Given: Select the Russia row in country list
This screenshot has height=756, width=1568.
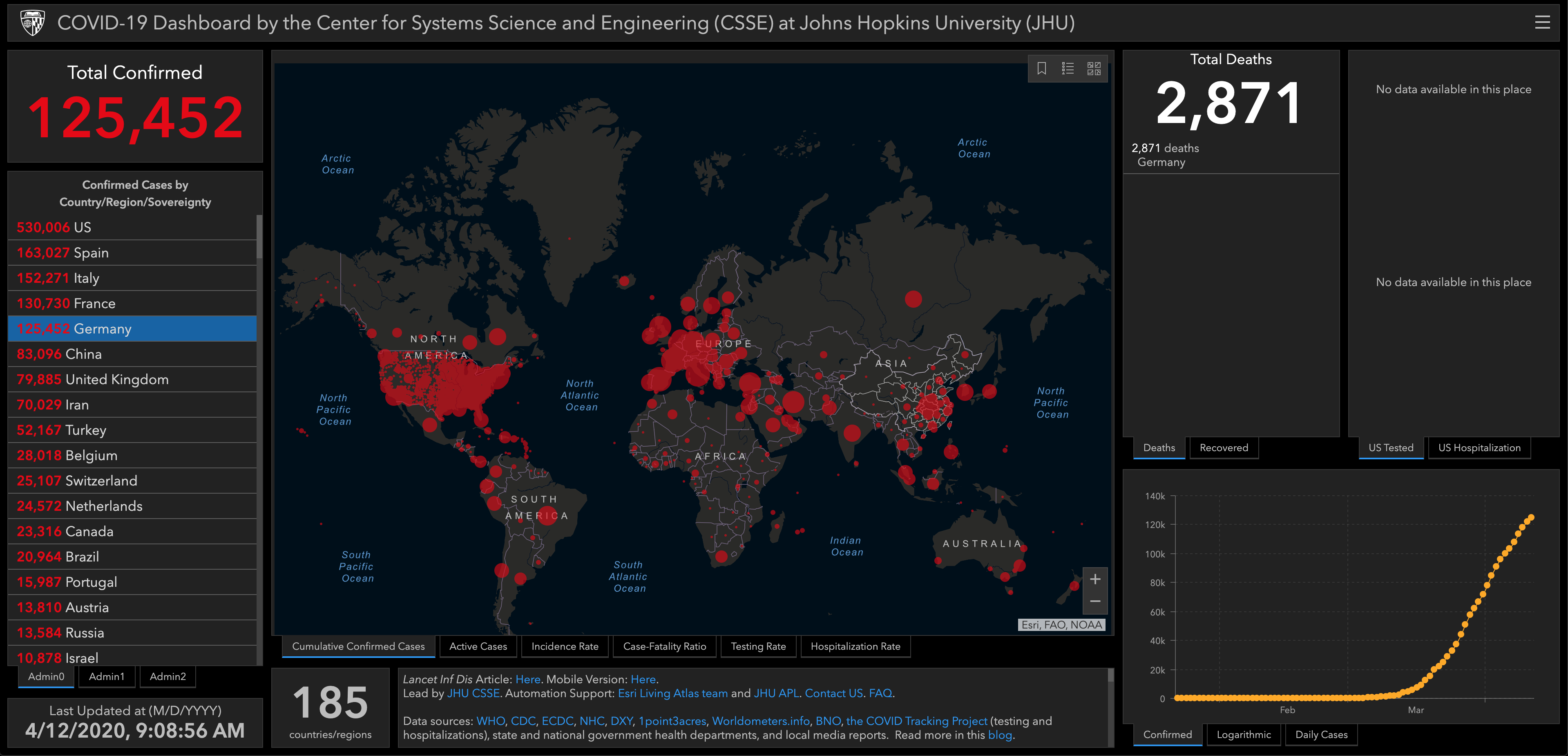Looking at the screenshot, I should [132, 633].
